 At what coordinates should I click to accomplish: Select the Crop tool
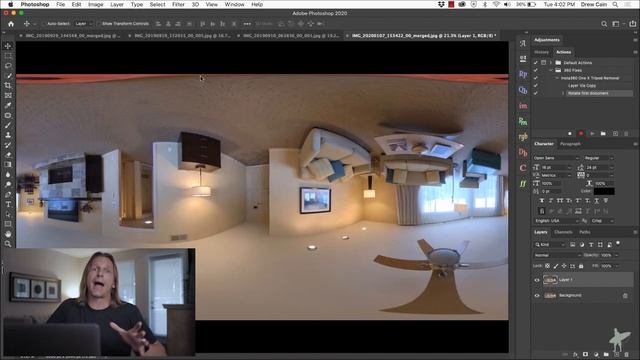coord(8,85)
